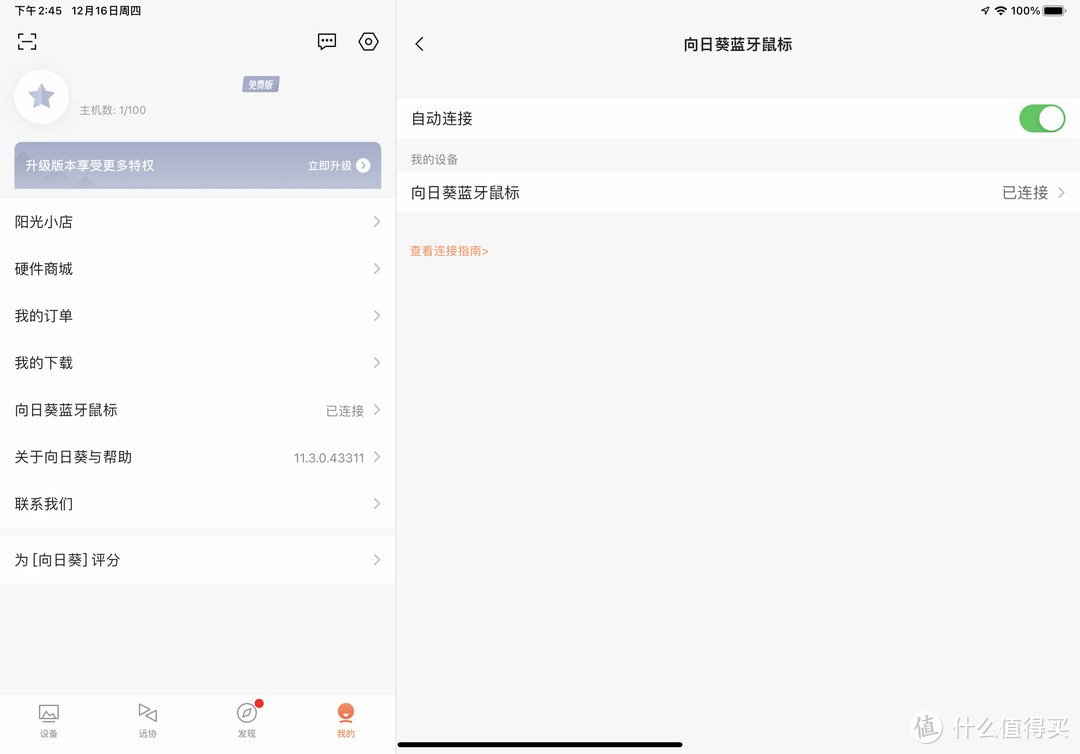Tap the scan/QR code icon top-left
Viewport: 1080px width, 754px height.
coord(26,42)
